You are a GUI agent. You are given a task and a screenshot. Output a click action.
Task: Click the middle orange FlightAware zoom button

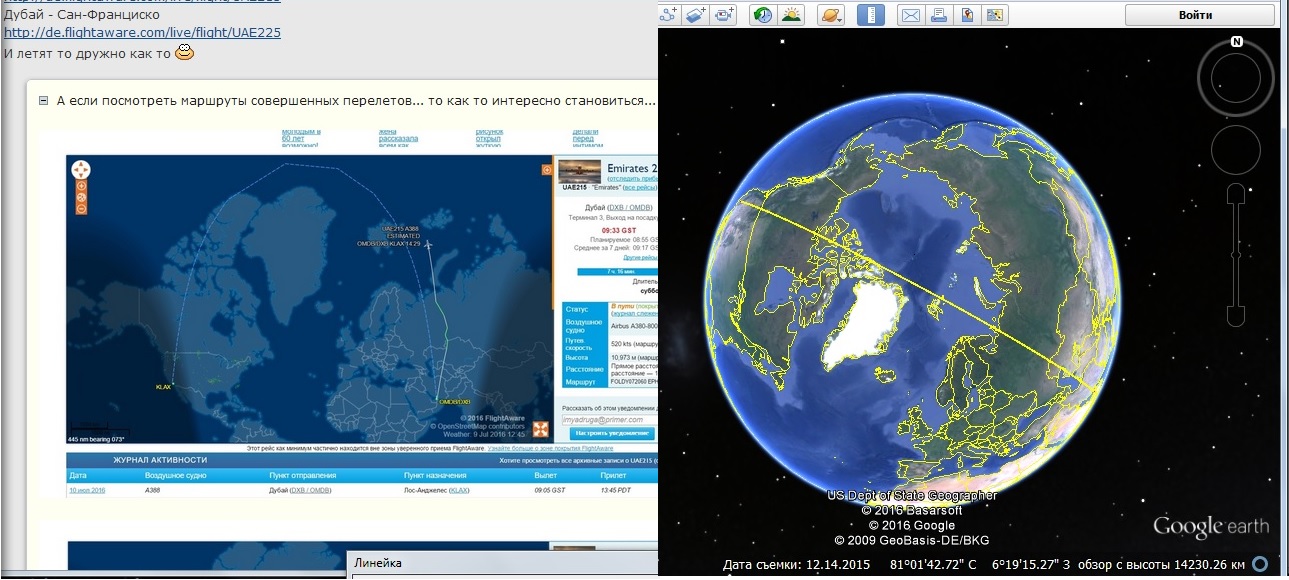tap(81, 197)
